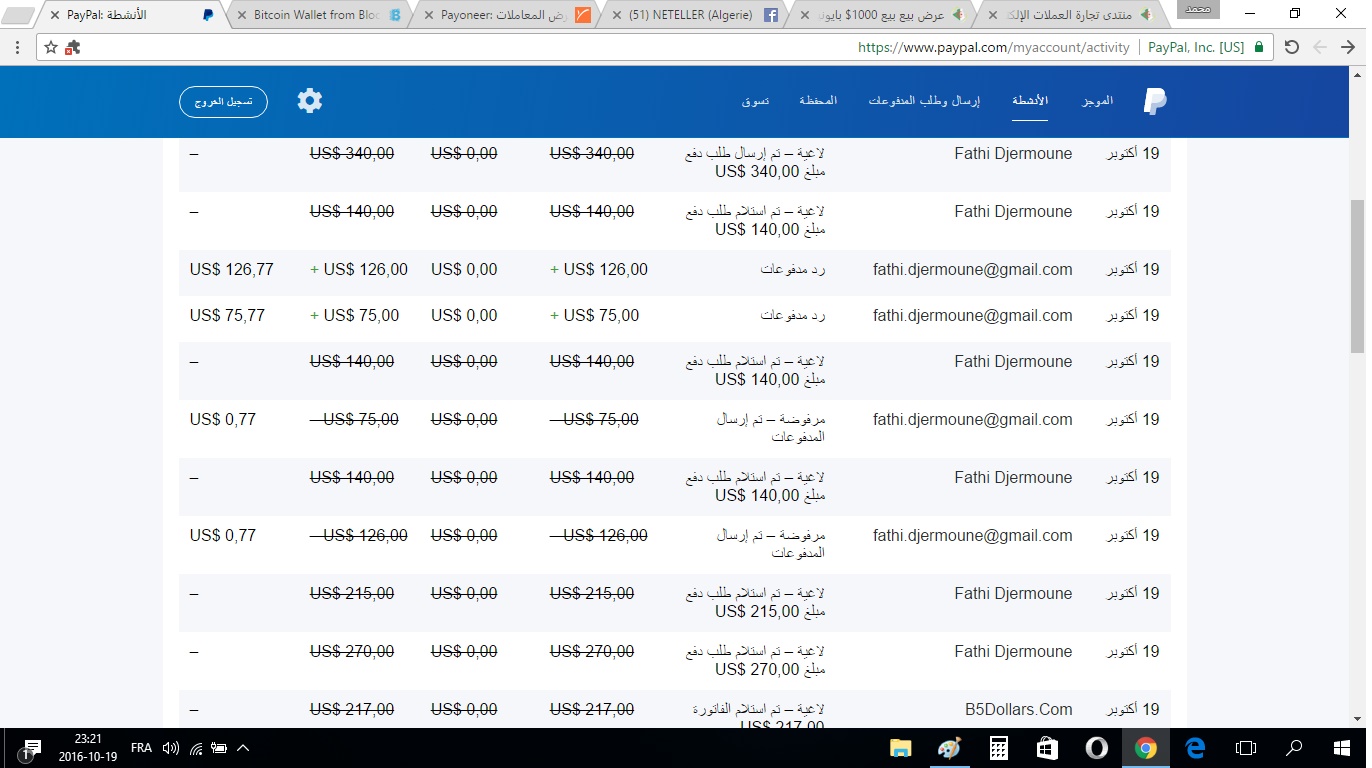Go to the الموجز (Summary) page

[x=1097, y=101]
